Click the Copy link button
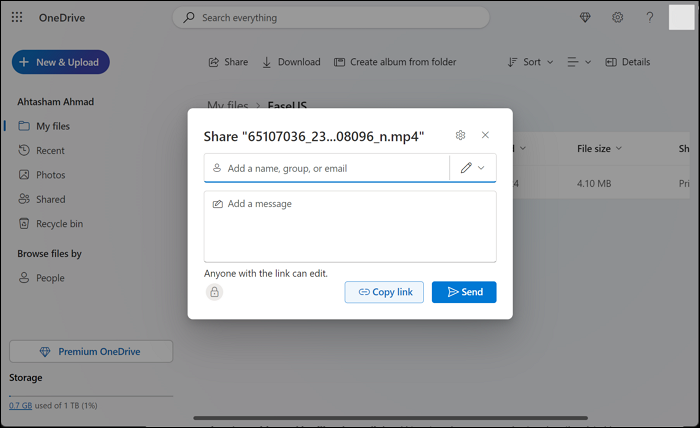The height and width of the screenshot is (428, 700). pyautogui.click(x=384, y=292)
